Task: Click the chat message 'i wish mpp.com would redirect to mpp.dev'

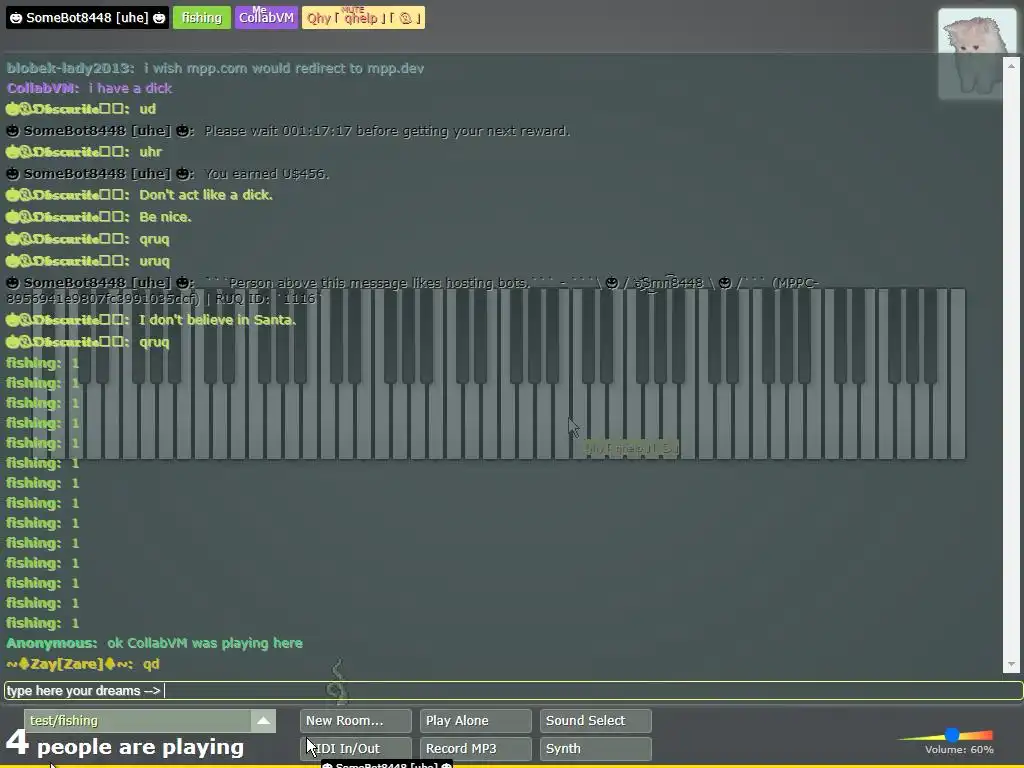Action: [284, 69]
